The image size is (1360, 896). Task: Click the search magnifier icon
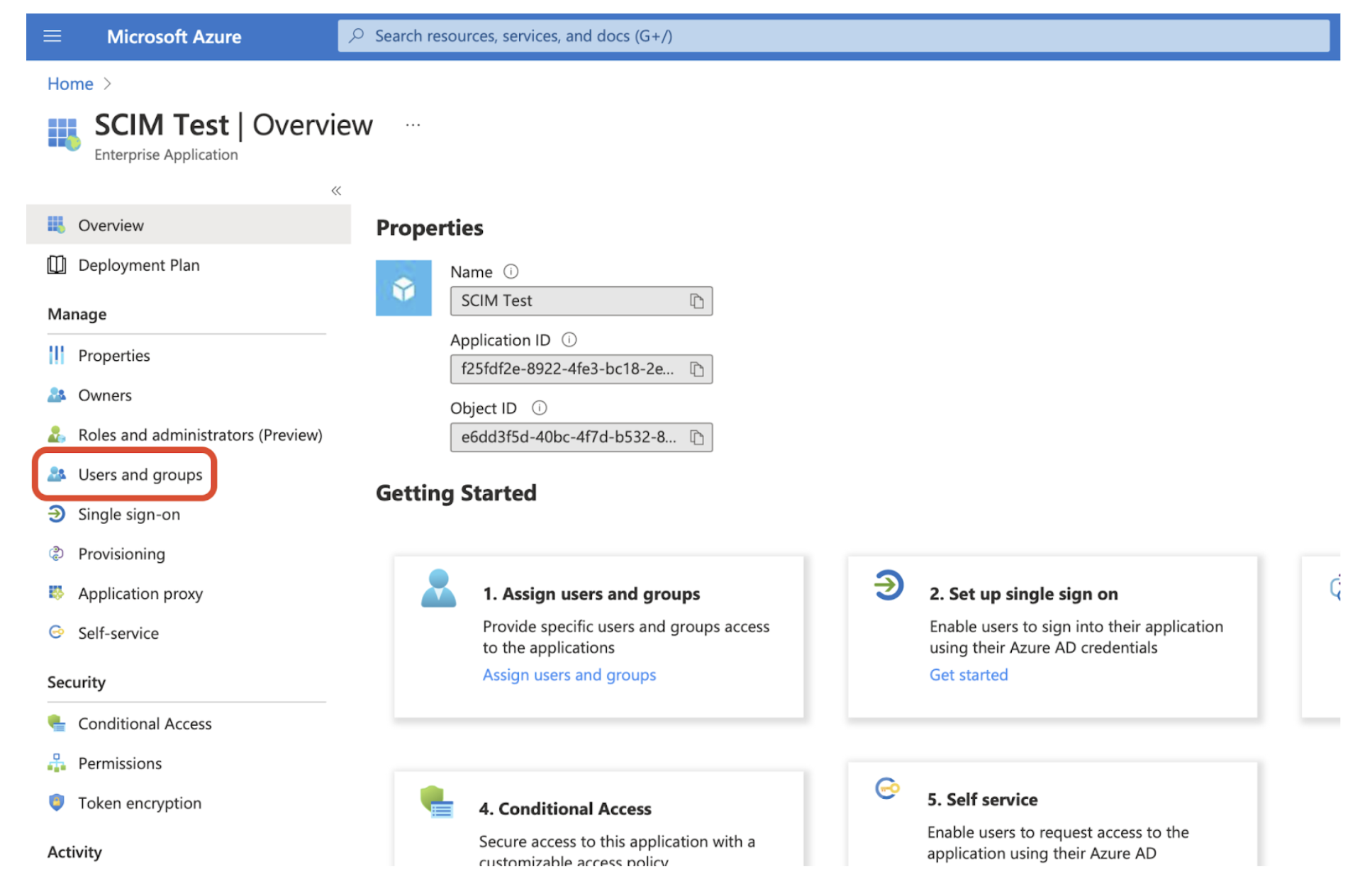357,35
